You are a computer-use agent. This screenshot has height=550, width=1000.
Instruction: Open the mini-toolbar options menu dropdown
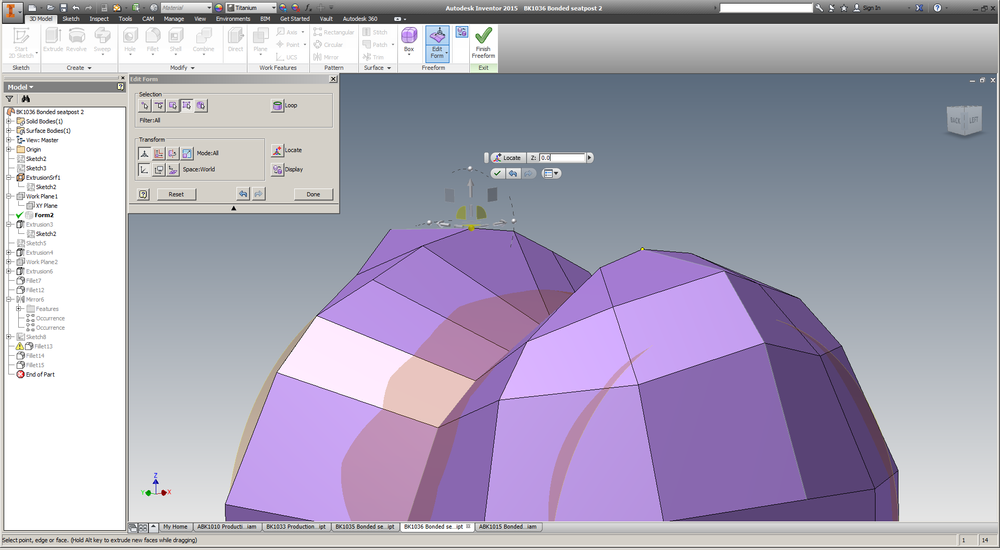[551, 174]
